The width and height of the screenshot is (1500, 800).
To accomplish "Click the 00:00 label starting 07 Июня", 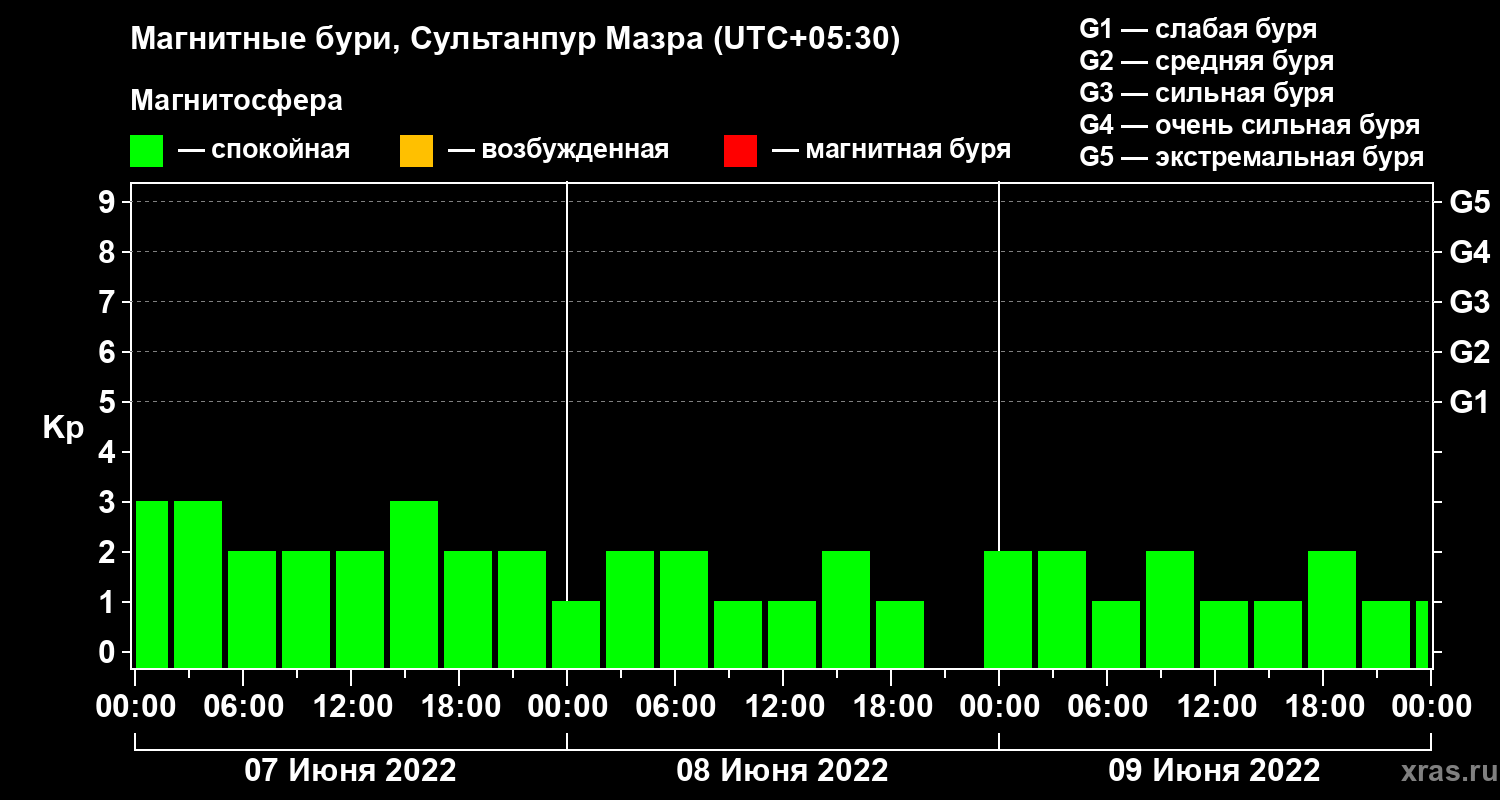I will (135, 706).
